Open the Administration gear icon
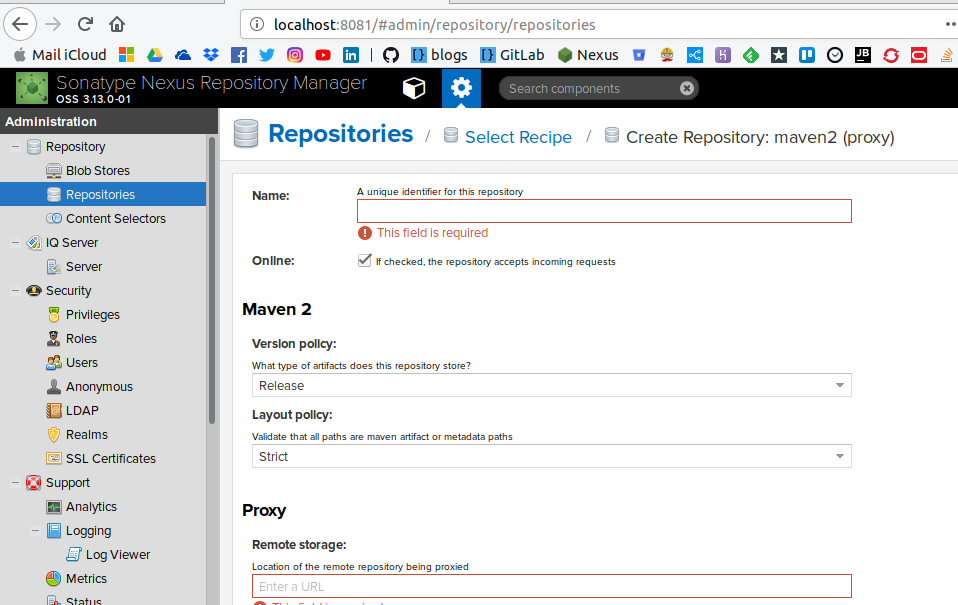 point(461,88)
